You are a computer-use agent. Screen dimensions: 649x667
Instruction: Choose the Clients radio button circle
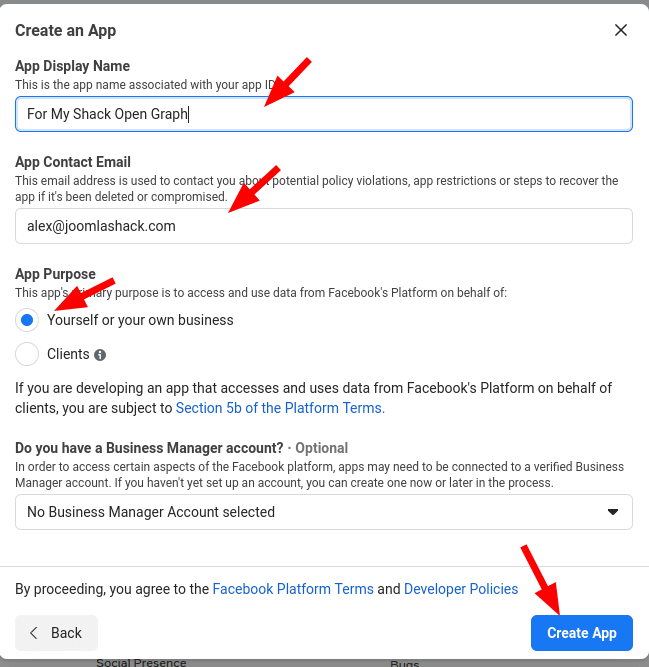27,354
